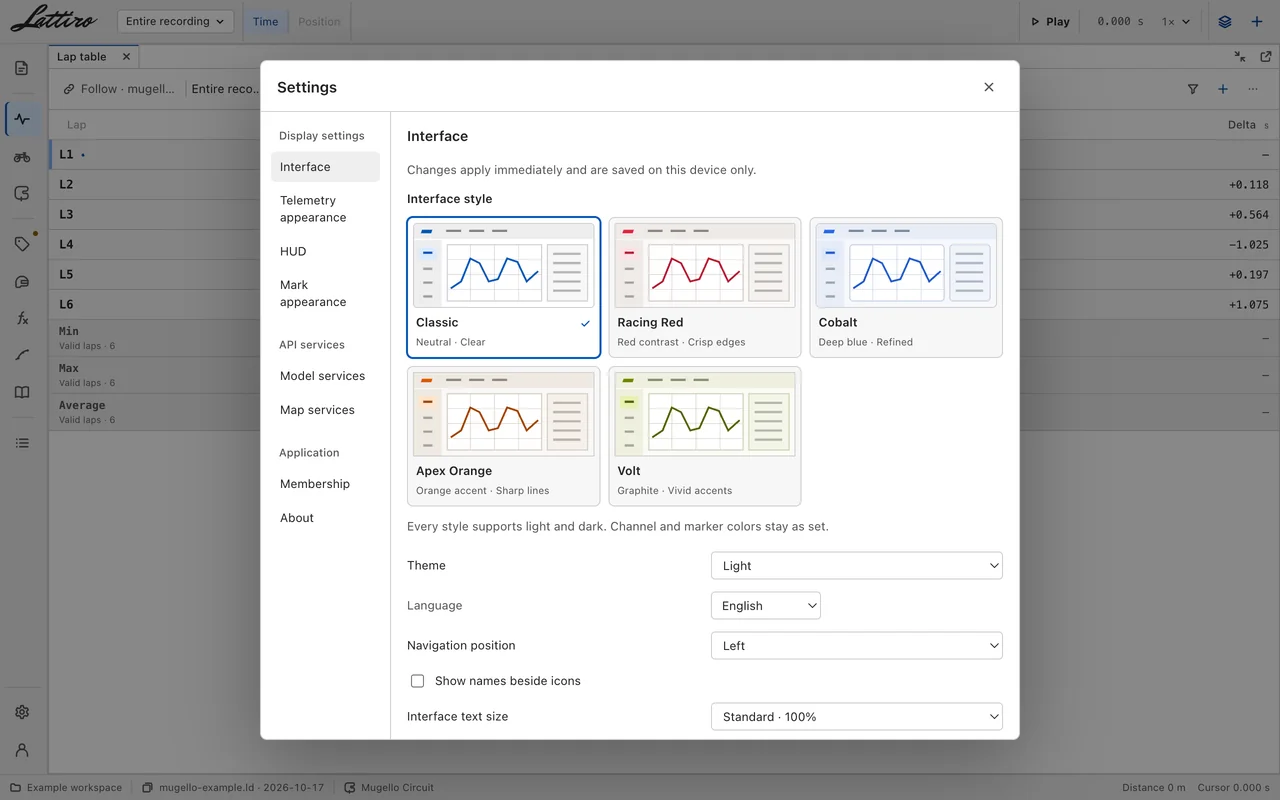Open Model services settings
This screenshot has height=800, width=1280.
[x=325, y=376]
